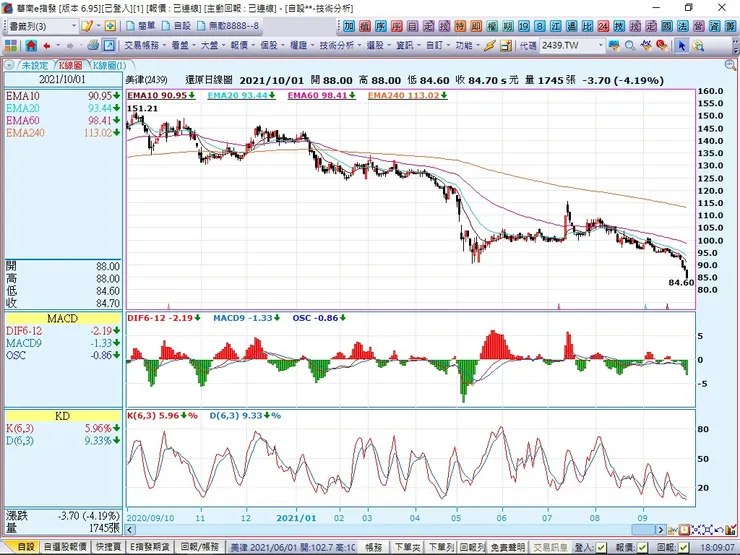
Task: Click the green 權 quick toolbar icon
Action: 492,26
